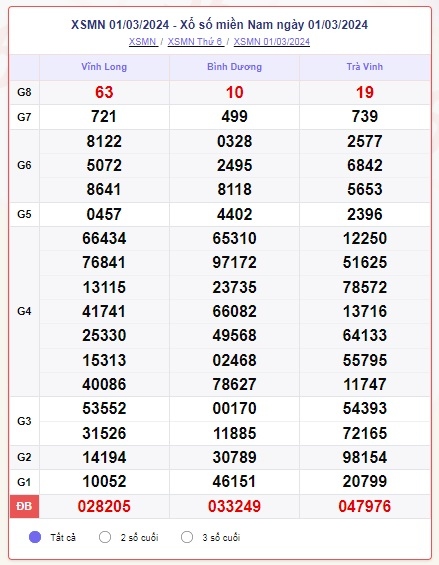Select the Trà Vinh column header
This screenshot has height=565, width=439.
tap(365, 67)
